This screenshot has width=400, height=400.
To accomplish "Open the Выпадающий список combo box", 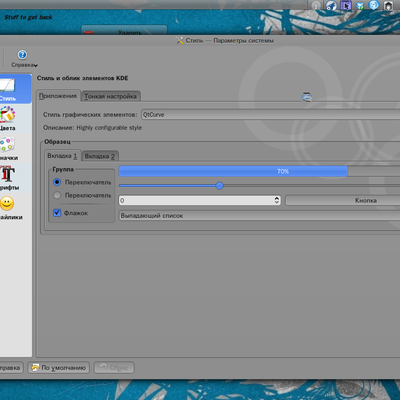I will click(259, 215).
